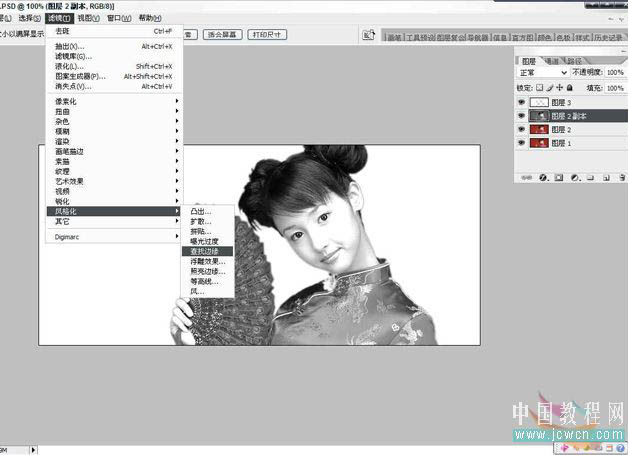This screenshot has height=455, width=628.
Task: Click the link layers icon in Layers panel
Action: click(x=526, y=177)
